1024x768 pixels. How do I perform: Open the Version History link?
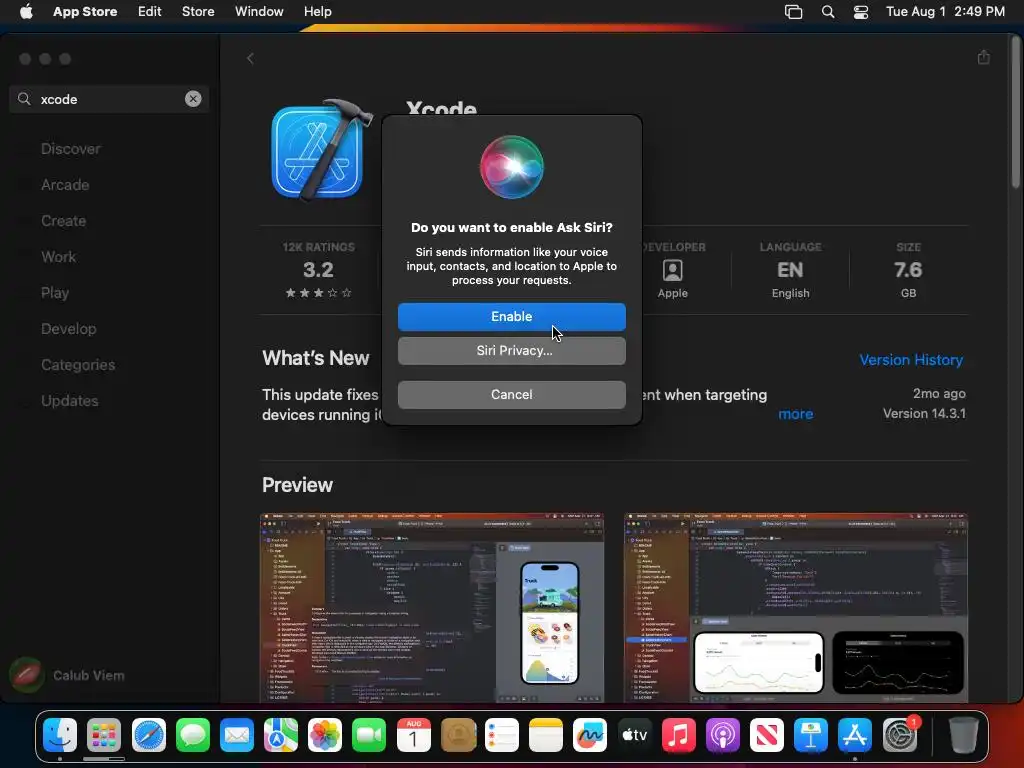[911, 360]
